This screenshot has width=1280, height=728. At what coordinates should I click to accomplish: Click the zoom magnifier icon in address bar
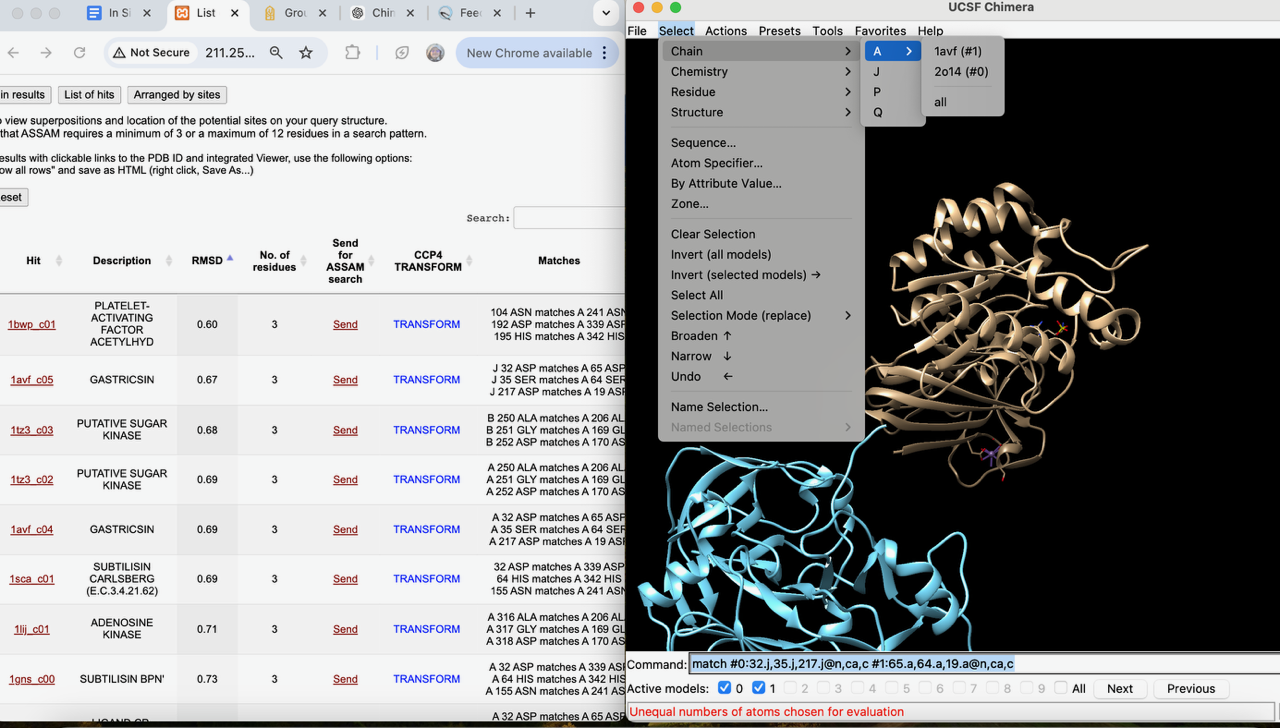(x=276, y=53)
